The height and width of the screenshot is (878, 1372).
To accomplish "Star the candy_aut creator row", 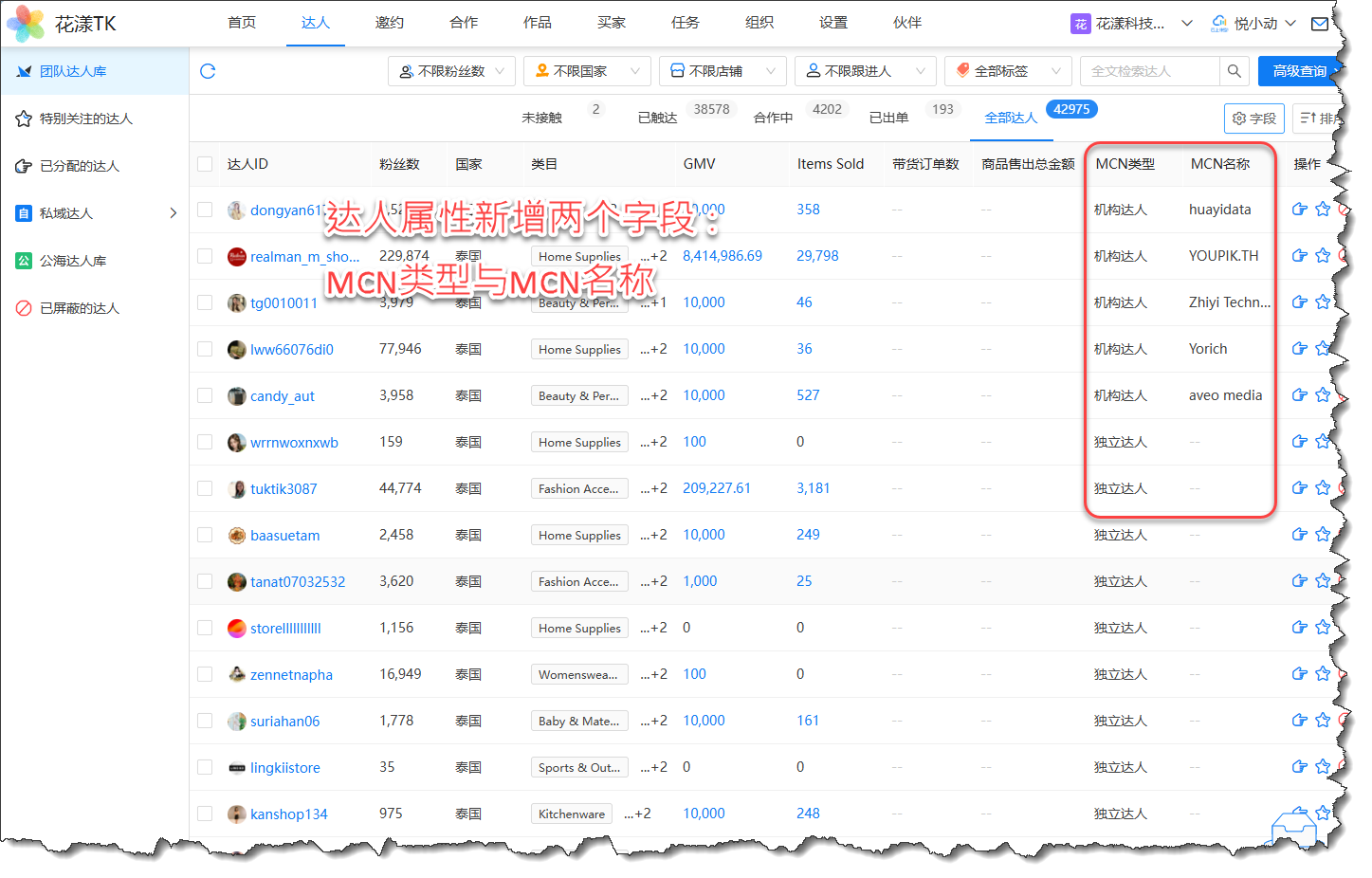I will pyautogui.click(x=1323, y=395).
